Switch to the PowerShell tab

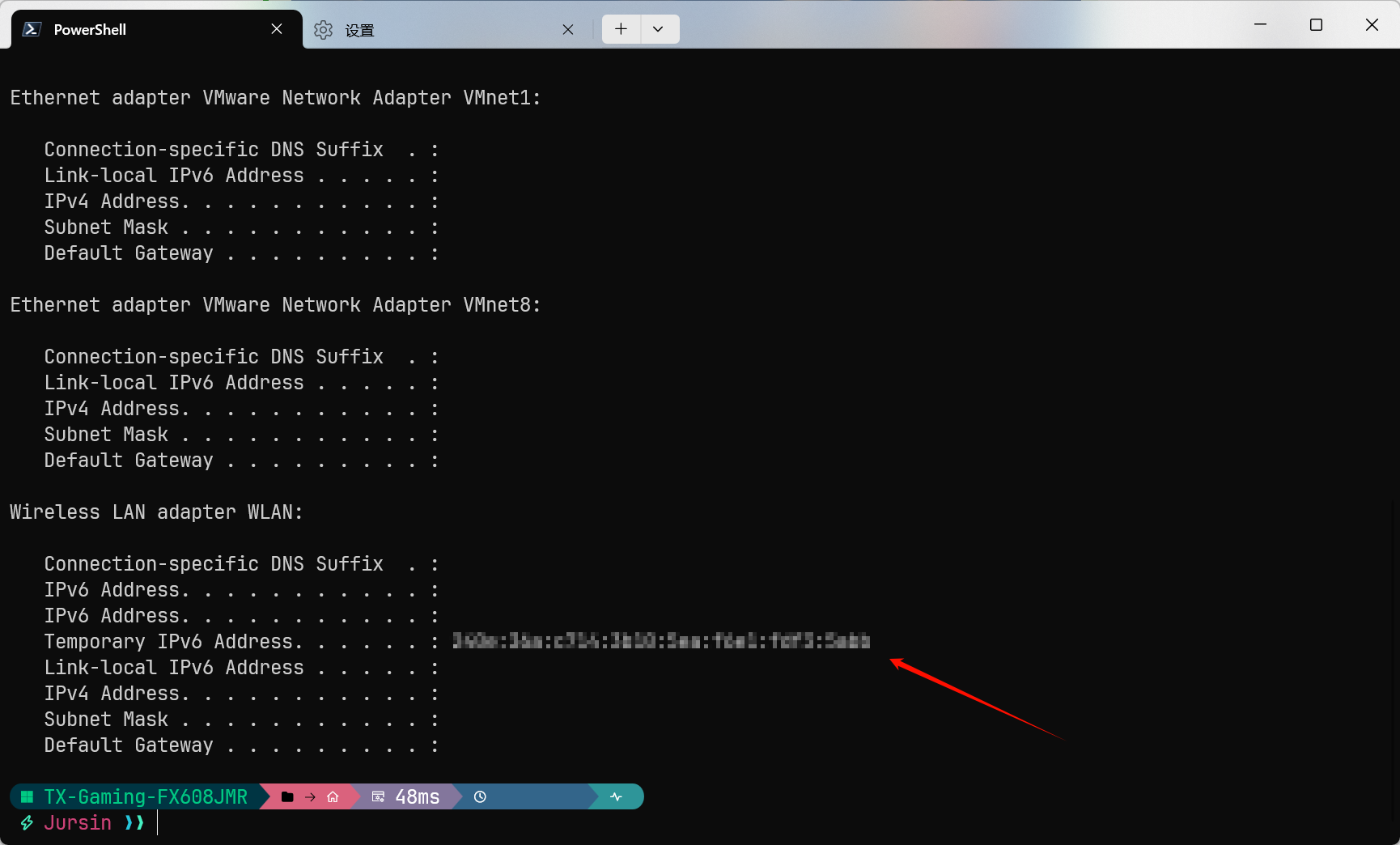pos(146,29)
